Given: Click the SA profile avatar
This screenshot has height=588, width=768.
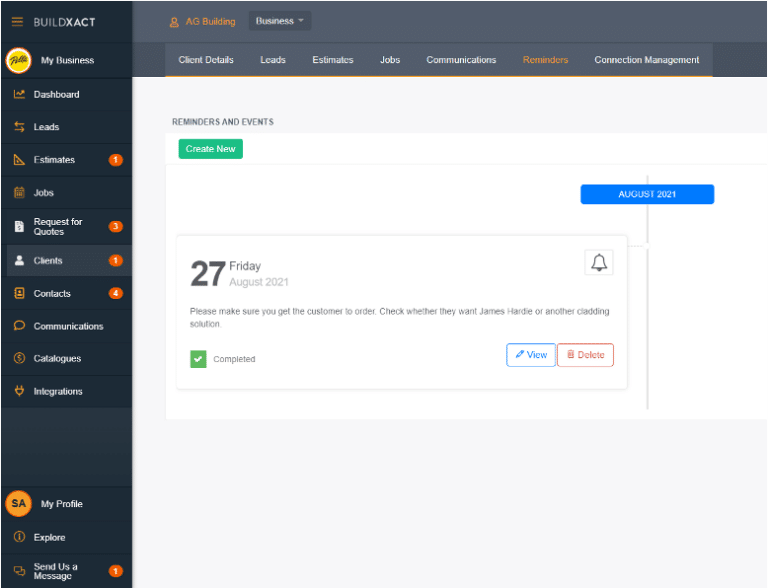Looking at the screenshot, I should click(x=19, y=504).
